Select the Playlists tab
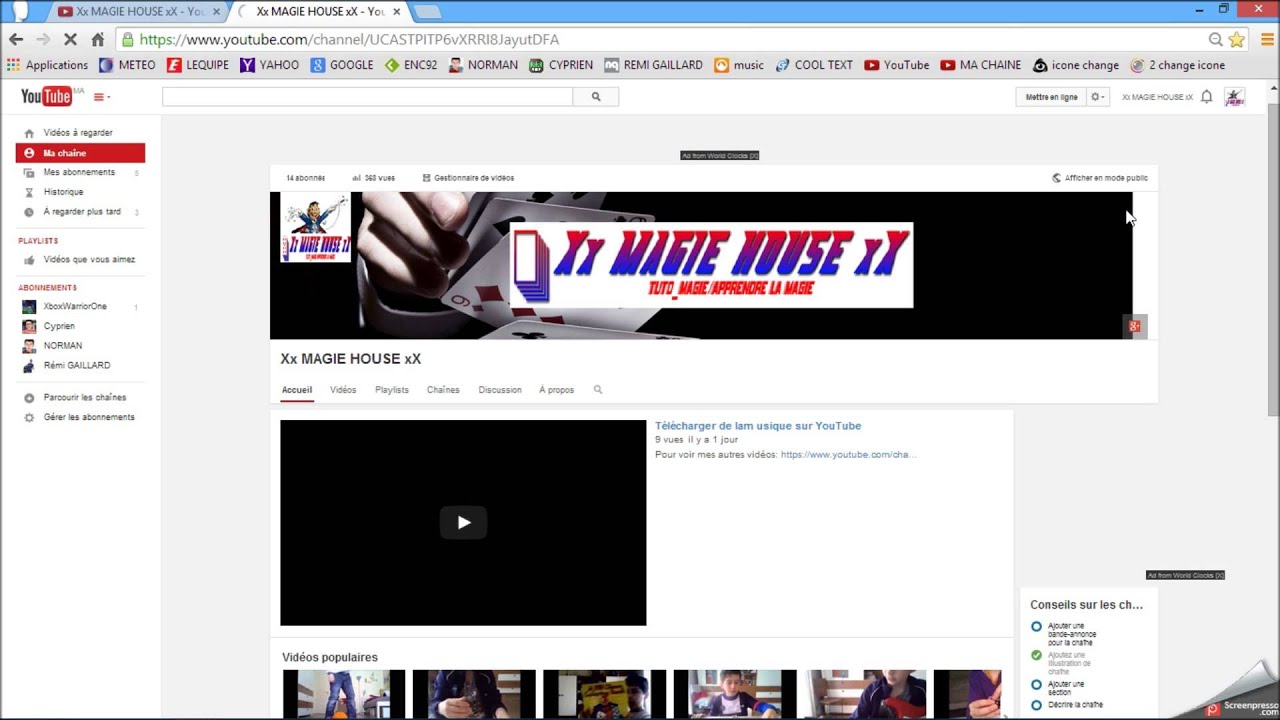The width and height of the screenshot is (1280, 720). [392, 390]
